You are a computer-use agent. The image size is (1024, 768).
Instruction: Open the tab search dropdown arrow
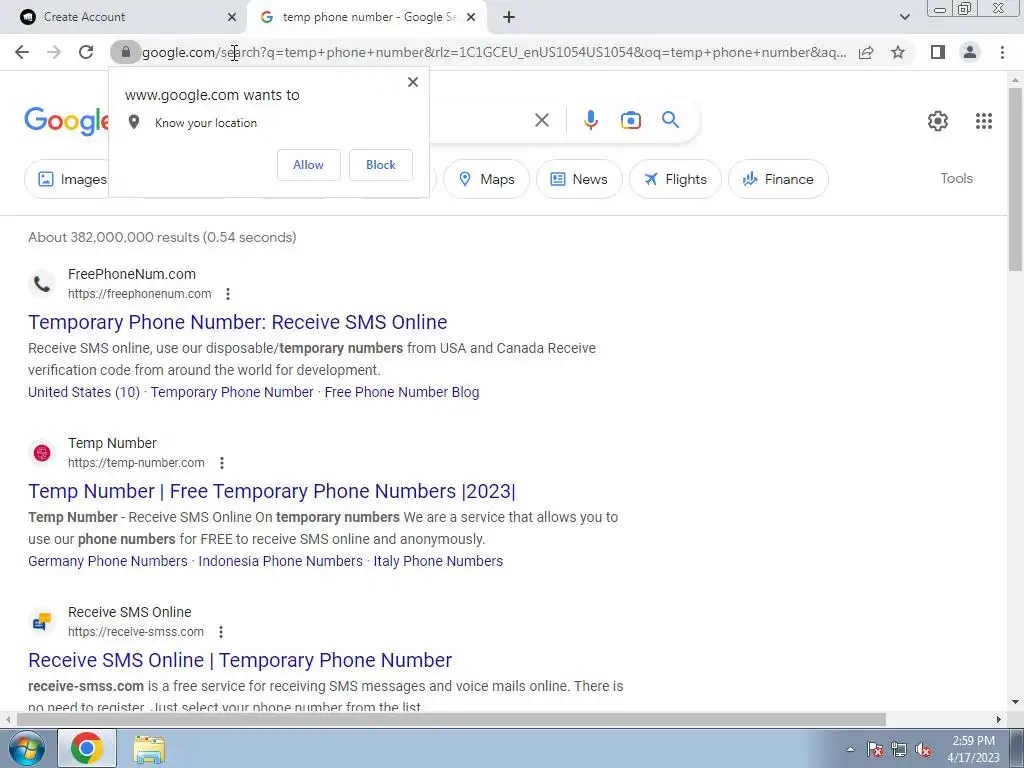click(x=904, y=18)
